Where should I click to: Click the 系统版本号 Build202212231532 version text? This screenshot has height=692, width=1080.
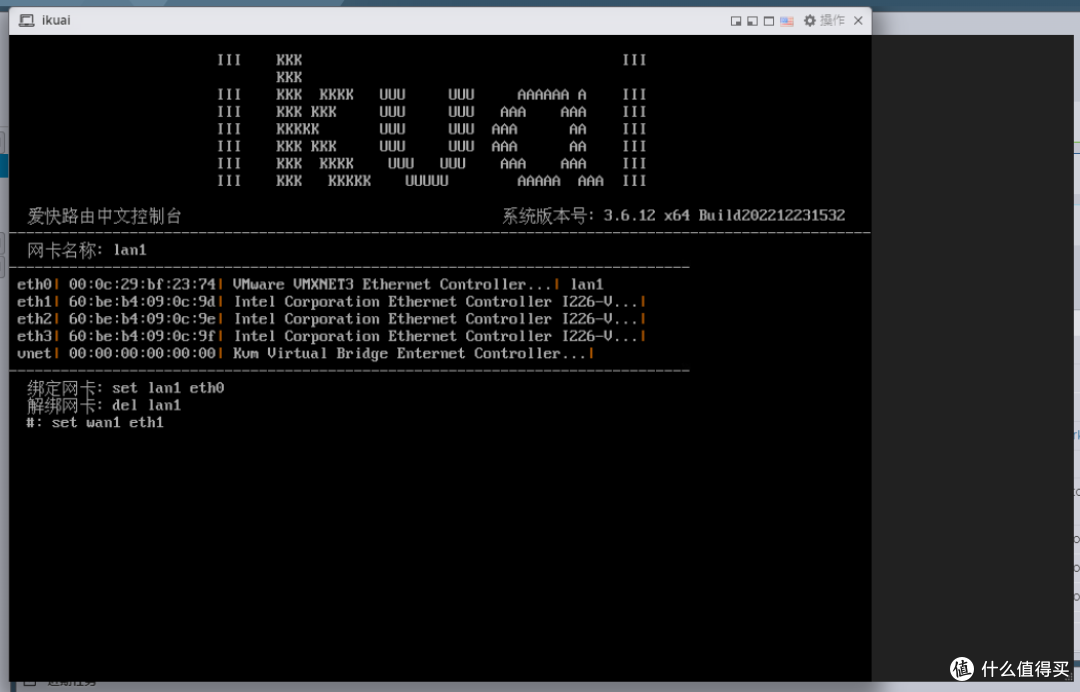coord(670,214)
